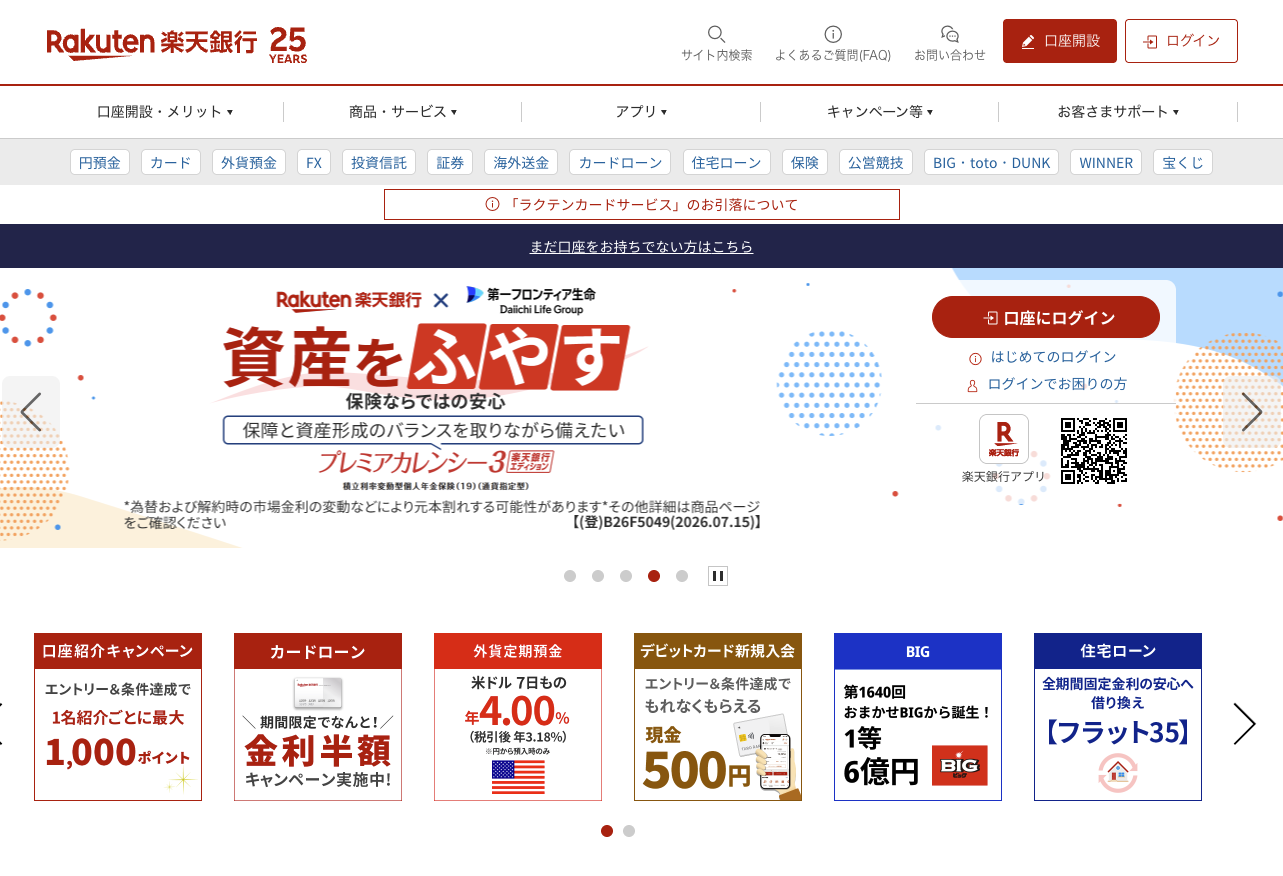Select the 証券 category chip

[x=450, y=162]
